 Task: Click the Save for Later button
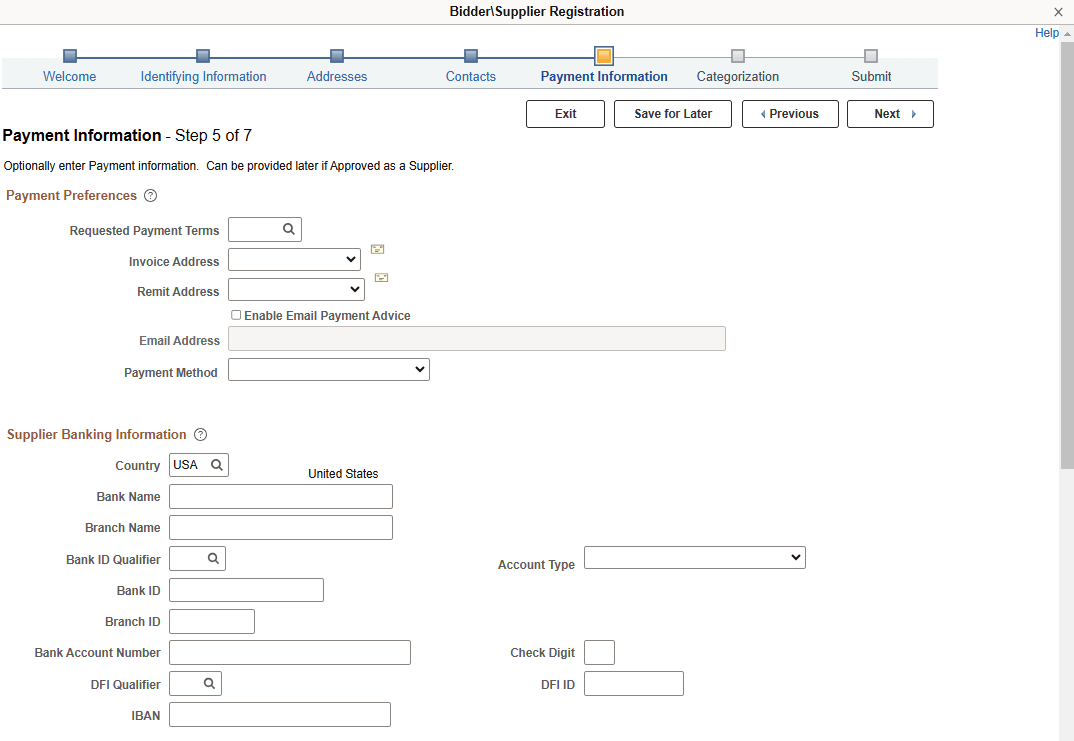tap(672, 113)
